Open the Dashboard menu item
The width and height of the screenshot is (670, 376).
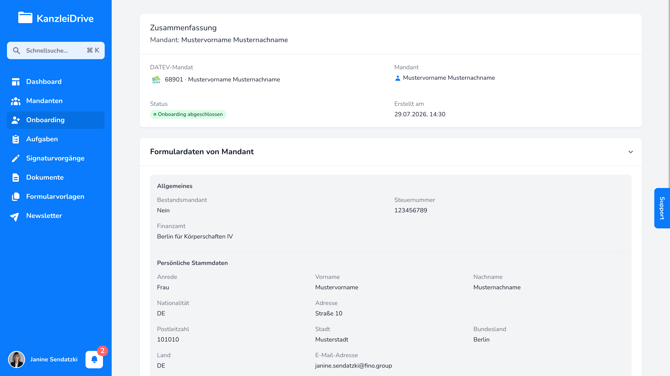56,82
